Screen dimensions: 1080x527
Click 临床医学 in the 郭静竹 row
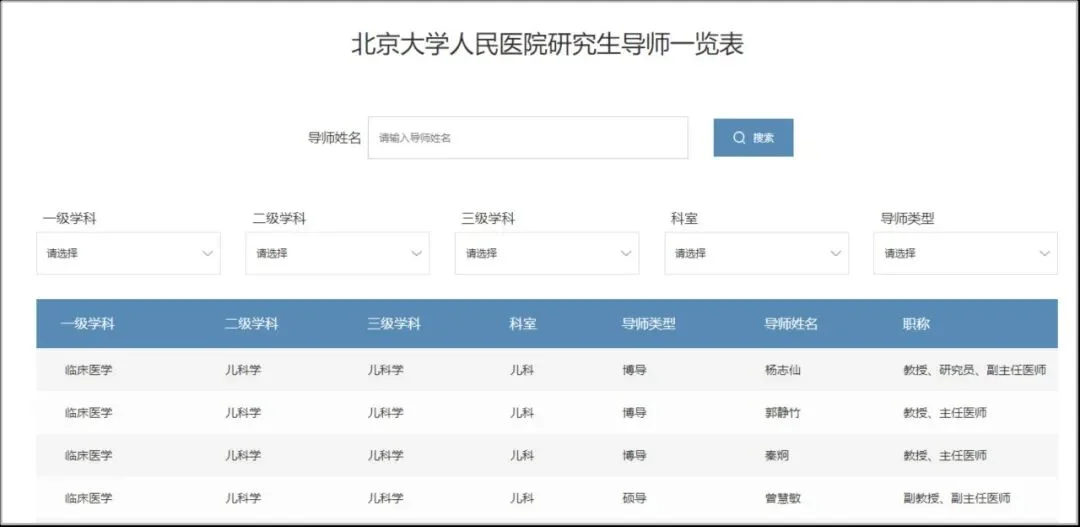[x=88, y=413]
